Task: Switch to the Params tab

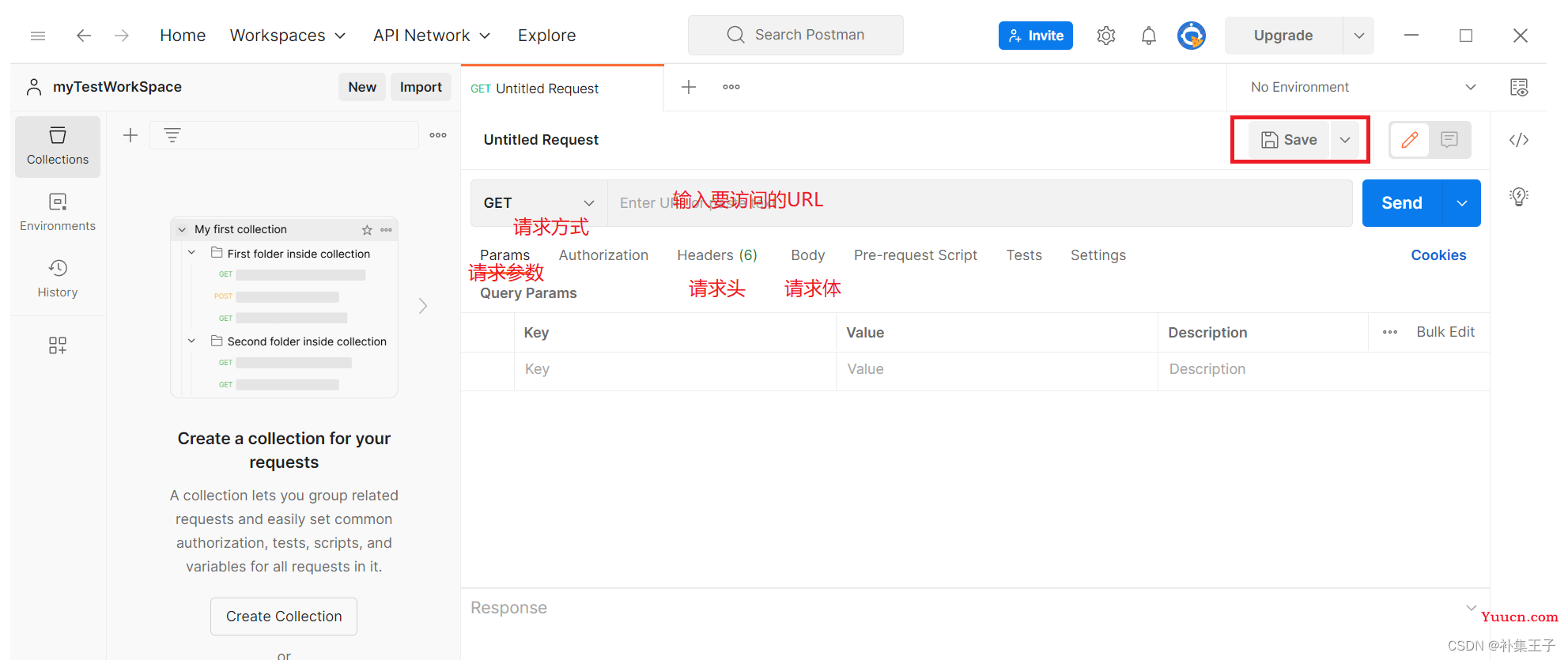Action: click(504, 255)
